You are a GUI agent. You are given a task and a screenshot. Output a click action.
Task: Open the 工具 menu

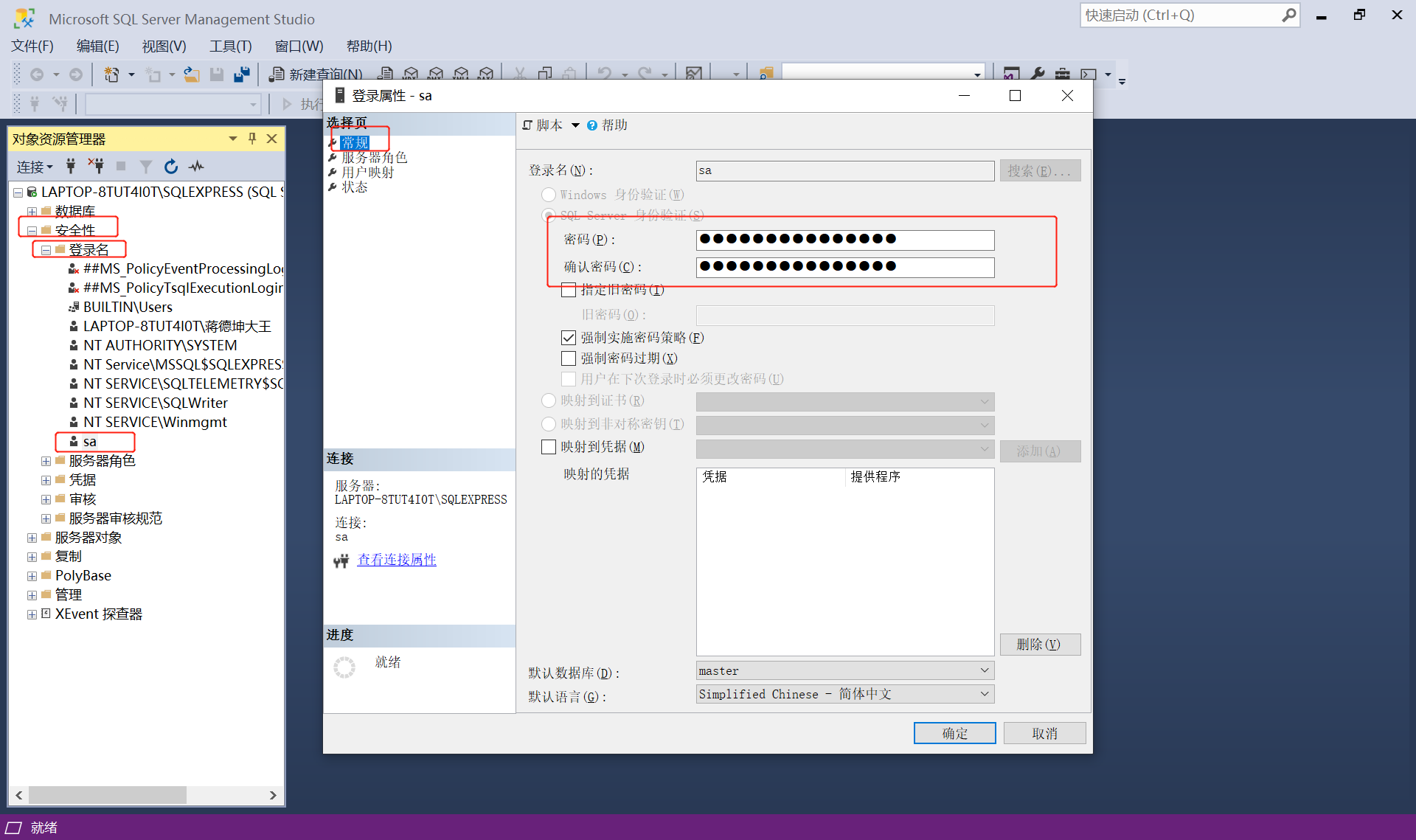click(x=230, y=46)
